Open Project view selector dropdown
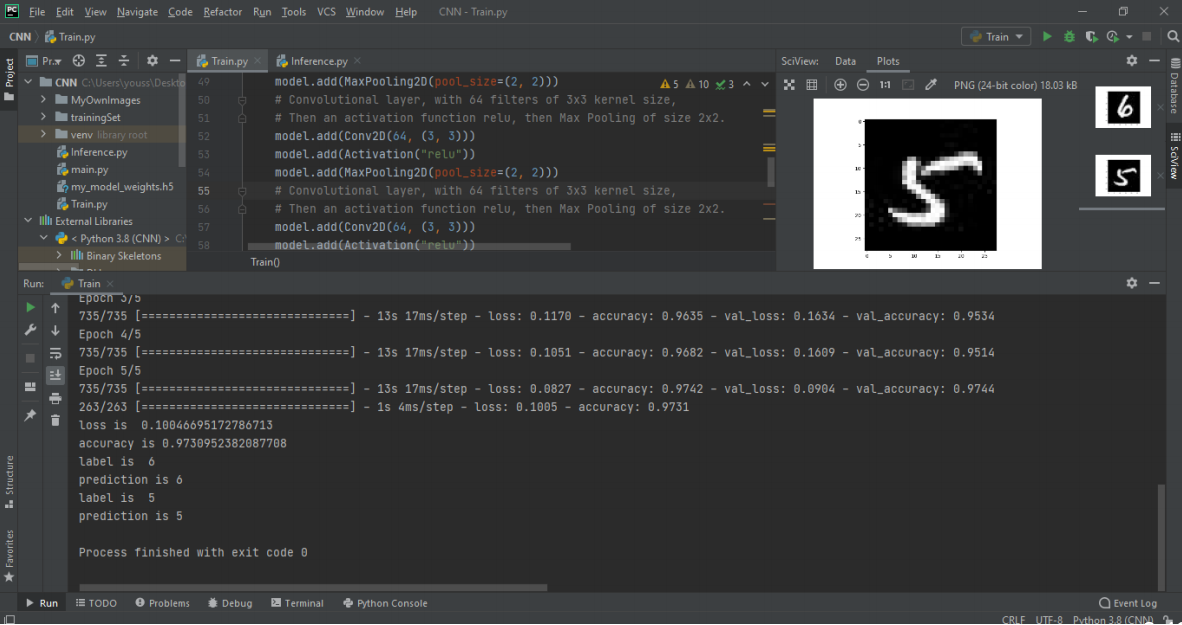 [44, 61]
